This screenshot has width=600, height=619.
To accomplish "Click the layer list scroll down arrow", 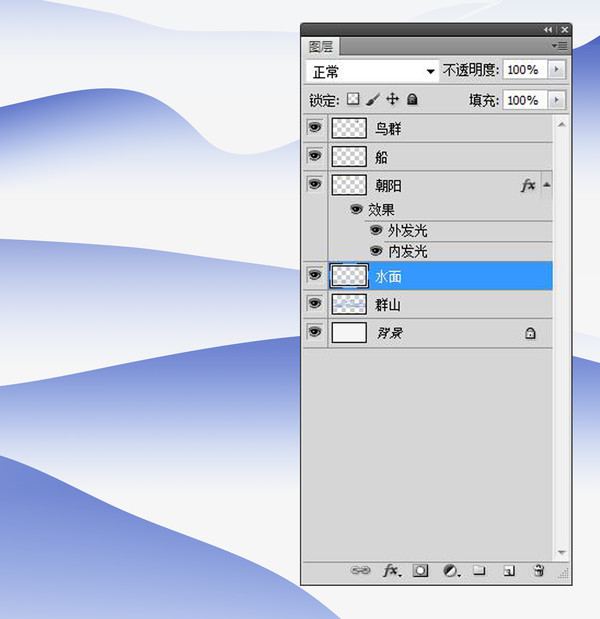I will point(562,552).
